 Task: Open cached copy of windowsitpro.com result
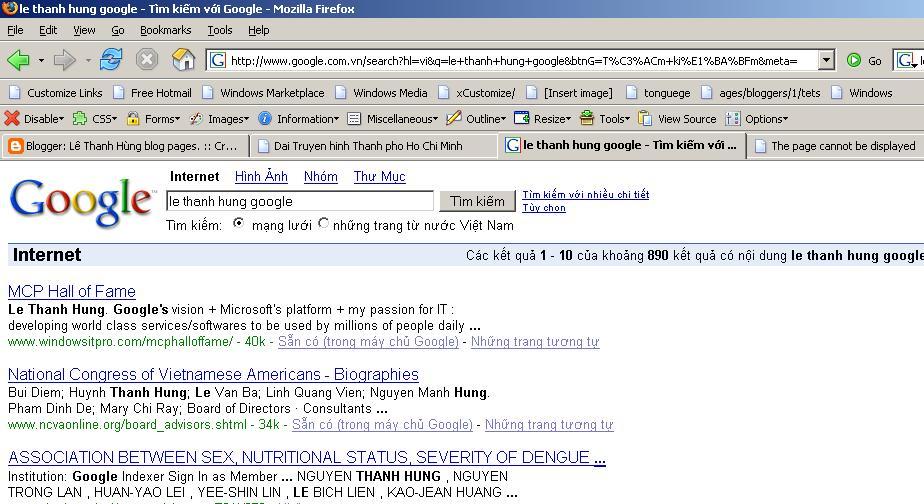pyautogui.click(x=368, y=342)
